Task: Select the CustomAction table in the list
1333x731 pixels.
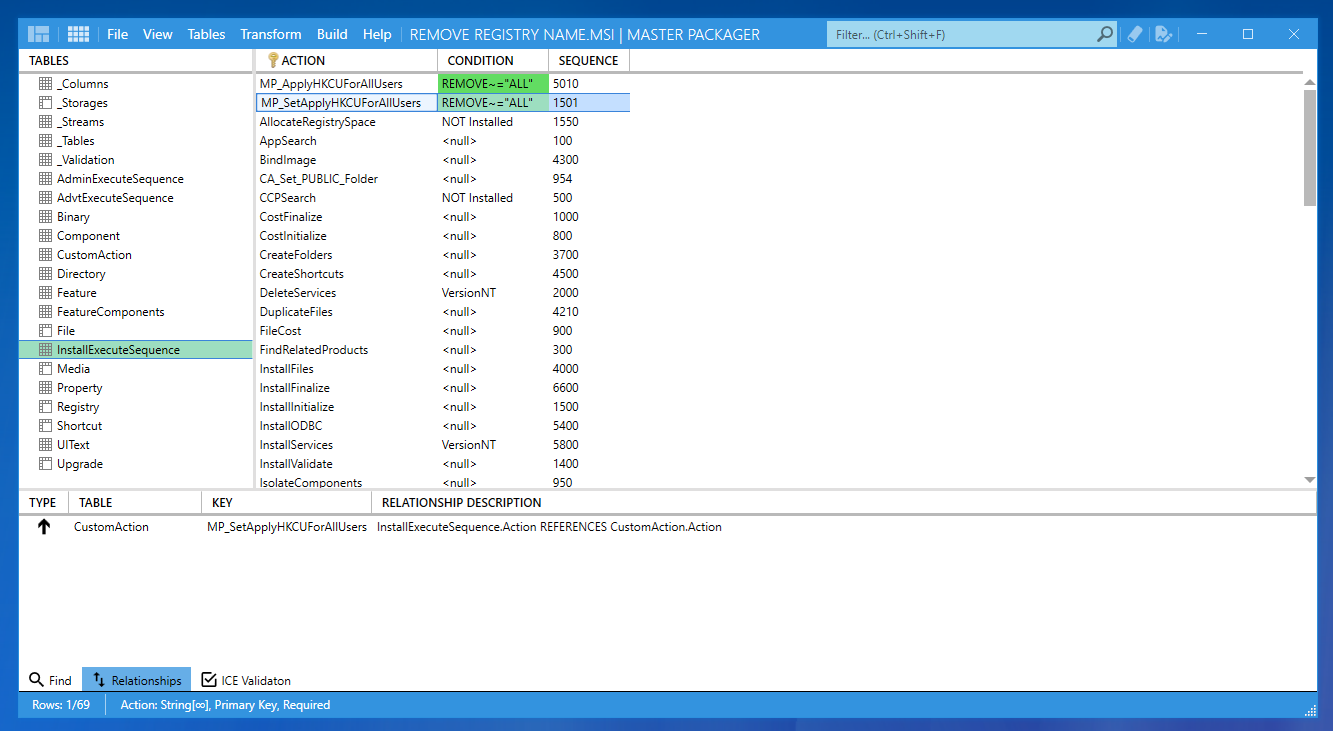Action: (x=94, y=255)
